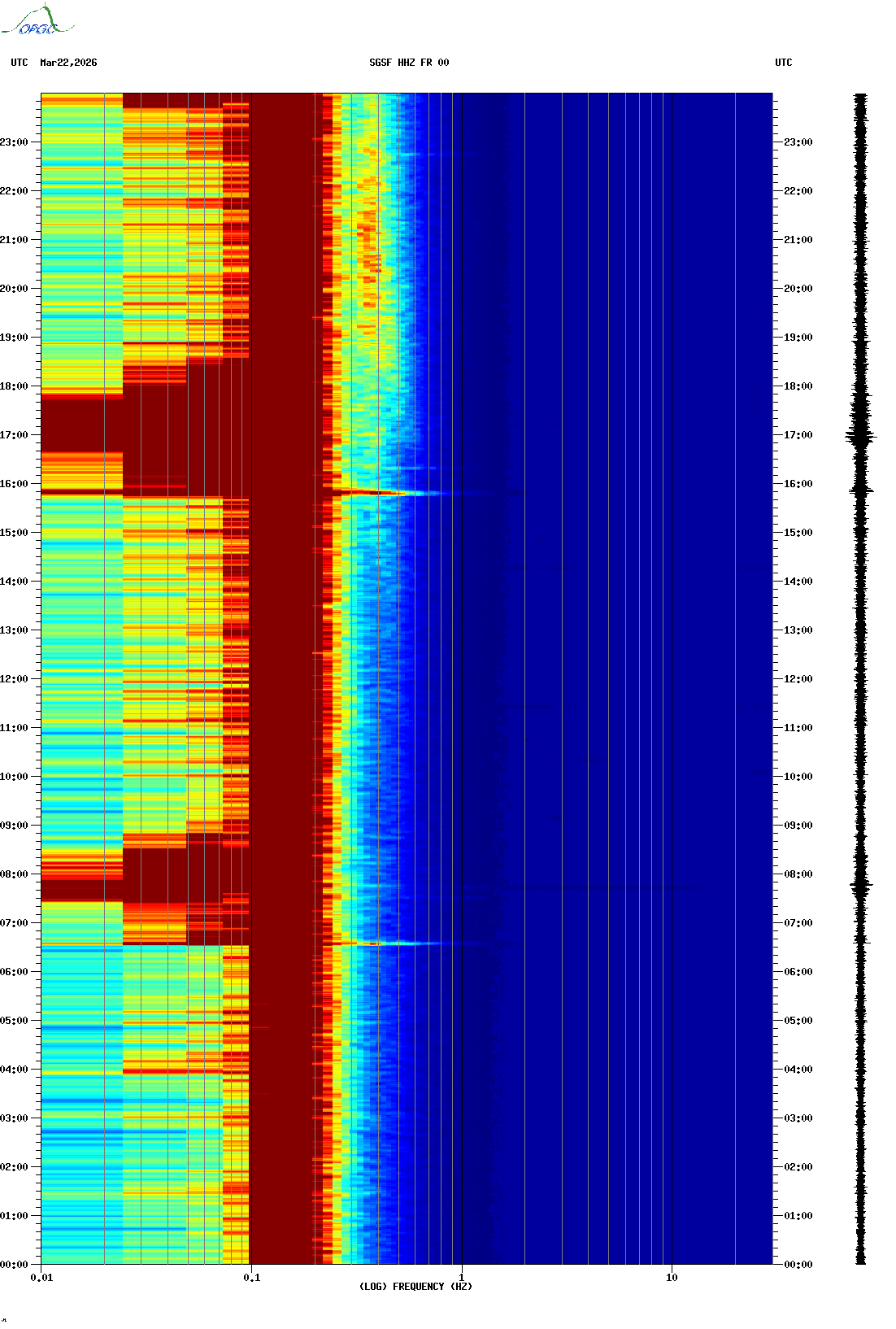Click the left 'UTC' header label

pos(20,63)
